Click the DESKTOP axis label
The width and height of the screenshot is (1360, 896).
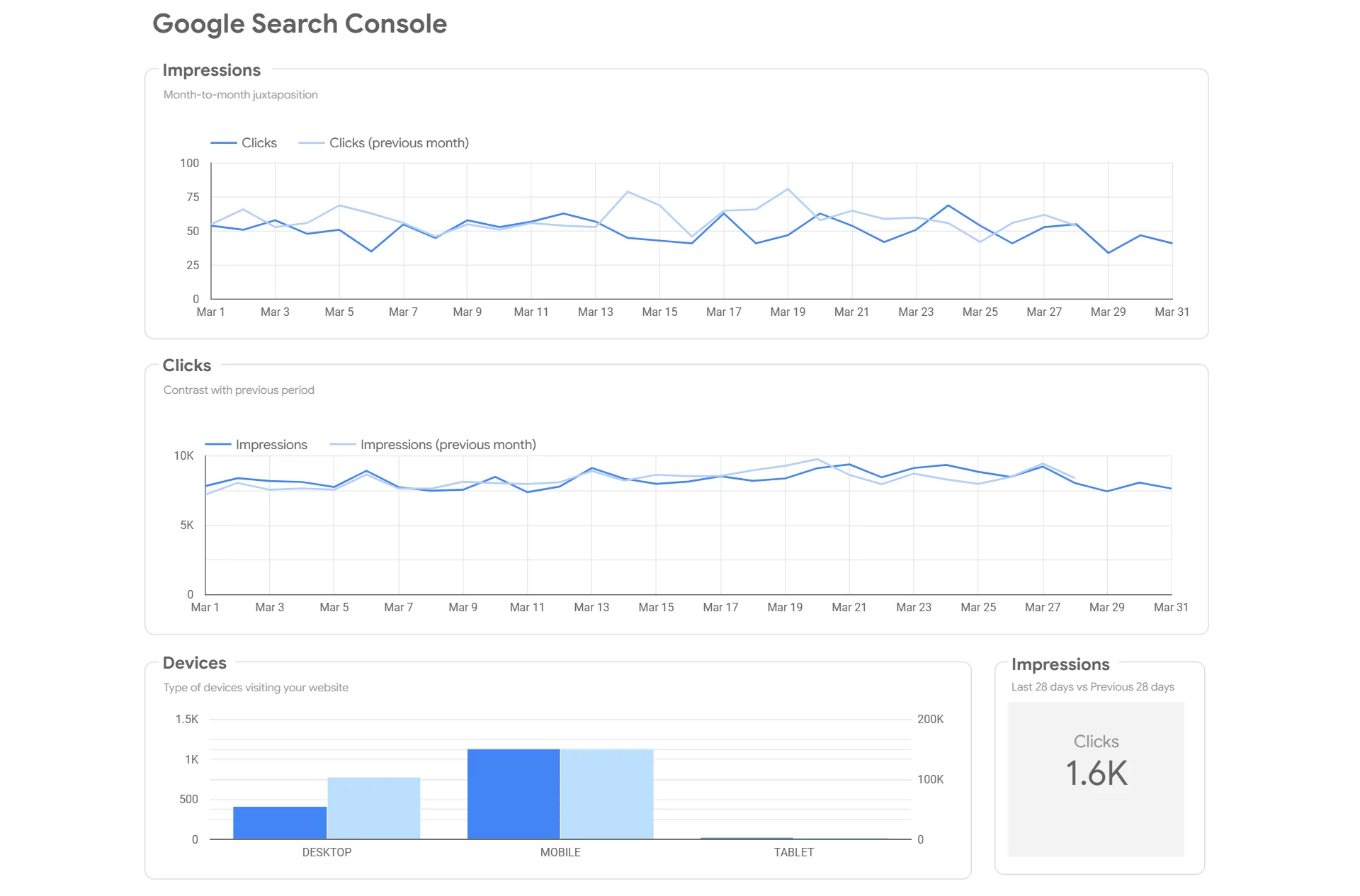327,852
